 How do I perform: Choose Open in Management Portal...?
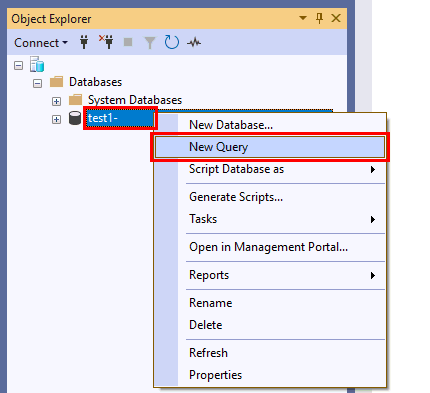pos(270,247)
